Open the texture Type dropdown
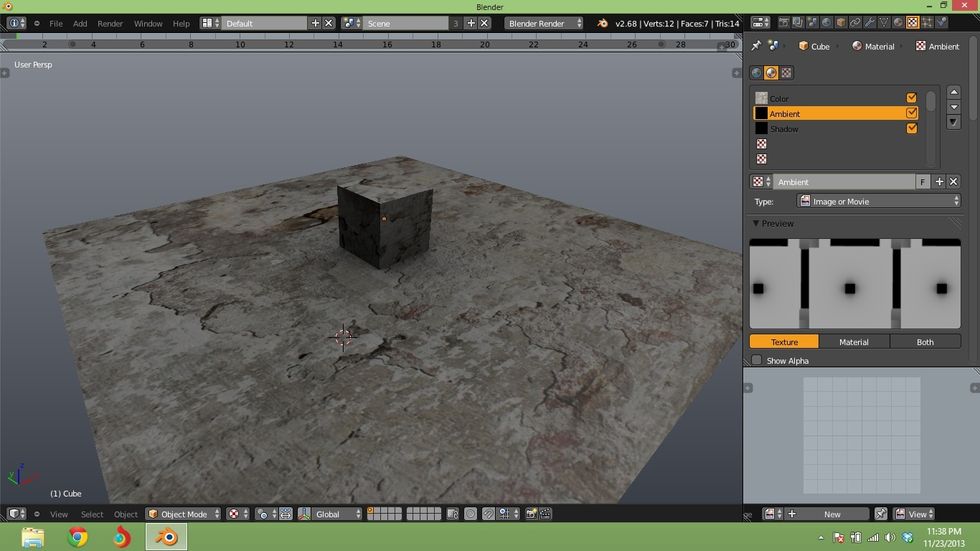 tap(879, 201)
